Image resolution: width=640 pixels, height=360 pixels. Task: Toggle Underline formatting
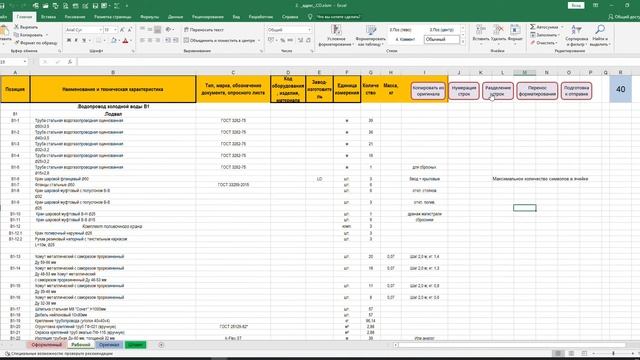tap(84, 40)
